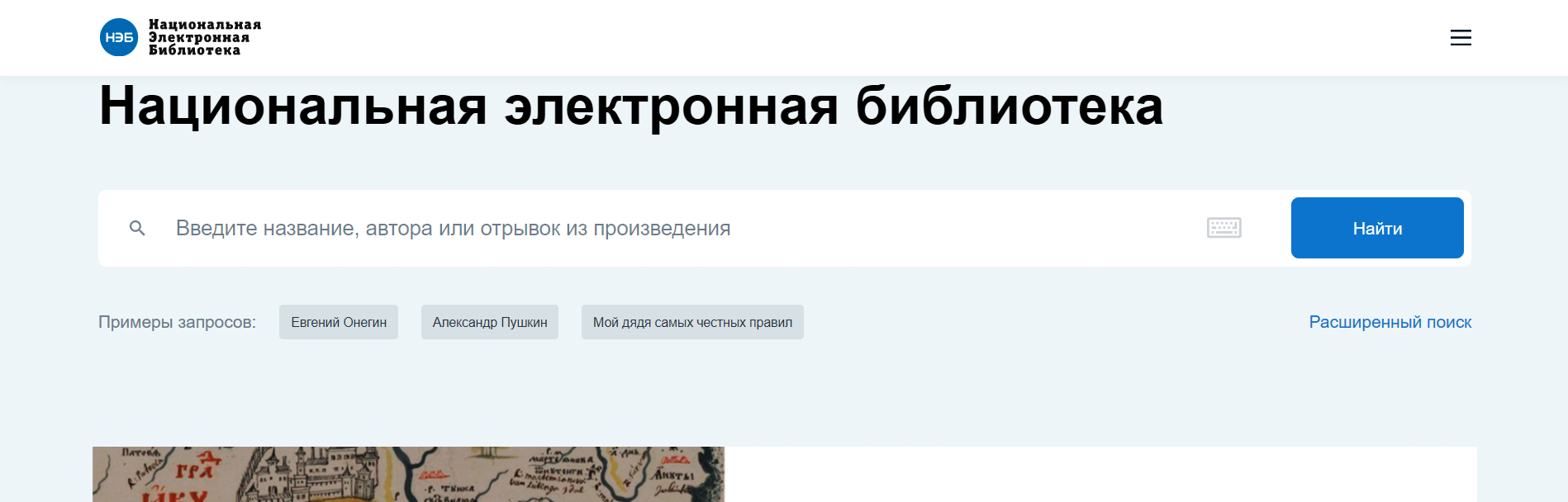The width and height of the screenshot is (1568, 502).
Task: Choose the Александр Пушкин example query
Action: pos(490,322)
